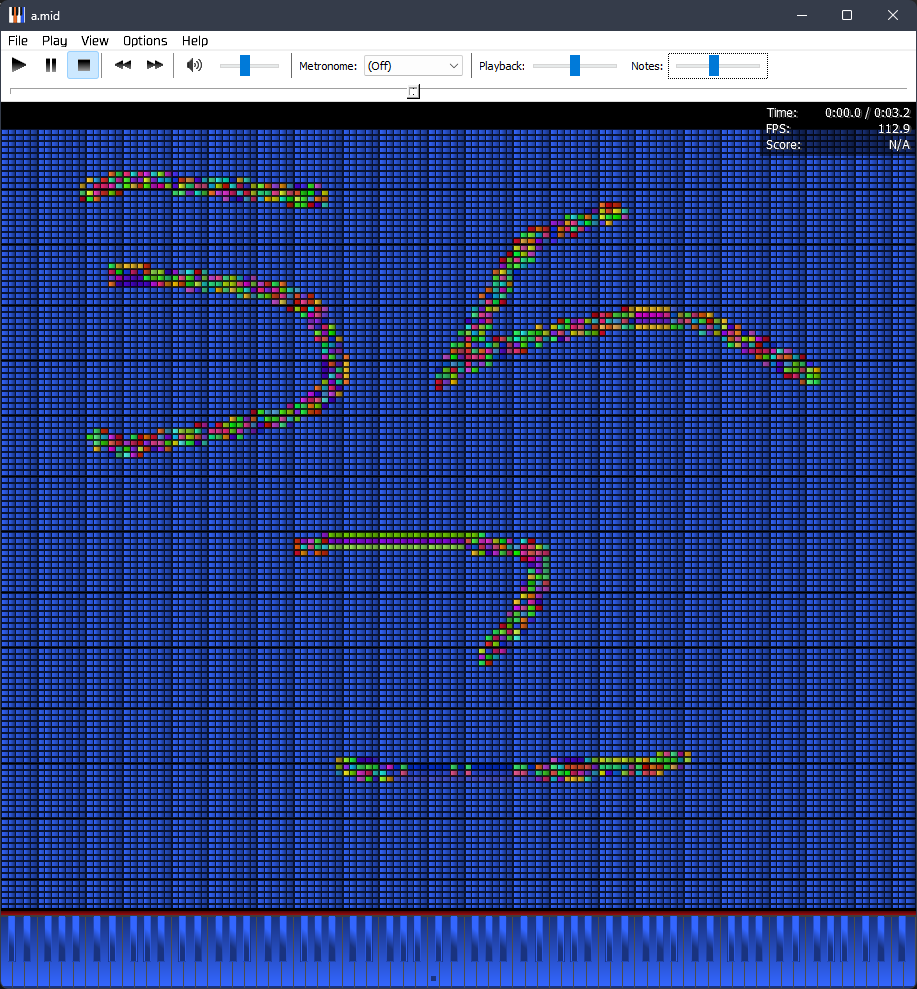Click the Playback speed slider handle

pos(575,65)
